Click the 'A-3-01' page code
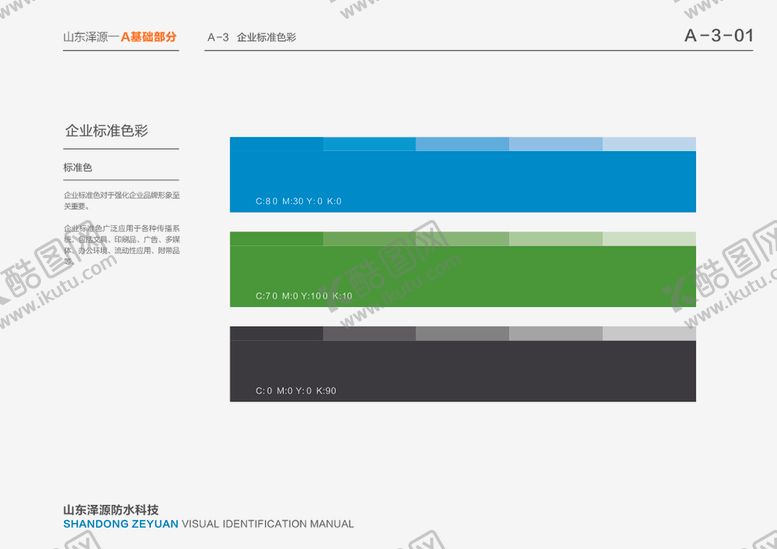777x549 pixels. pyautogui.click(x=719, y=36)
